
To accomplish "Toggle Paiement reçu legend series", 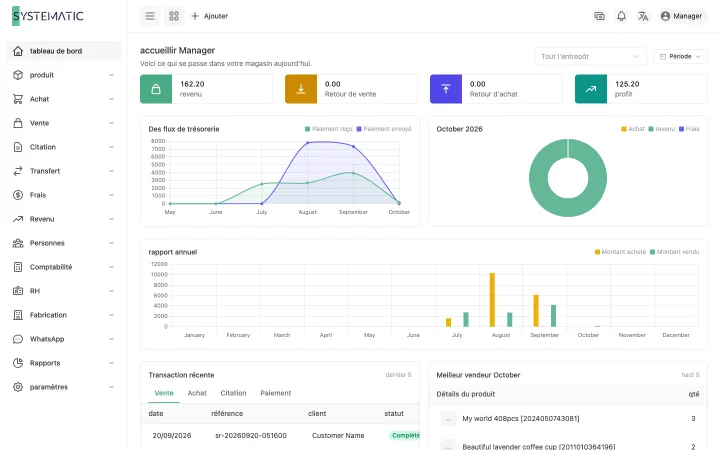I will (329, 129).
